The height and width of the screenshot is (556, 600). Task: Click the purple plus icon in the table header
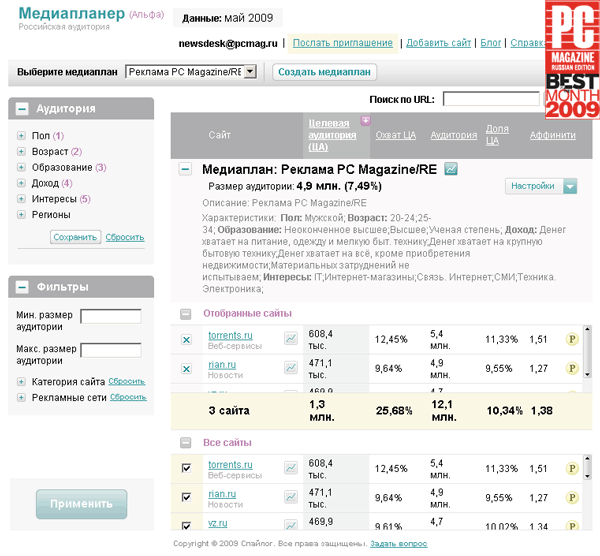pyautogui.click(x=365, y=120)
